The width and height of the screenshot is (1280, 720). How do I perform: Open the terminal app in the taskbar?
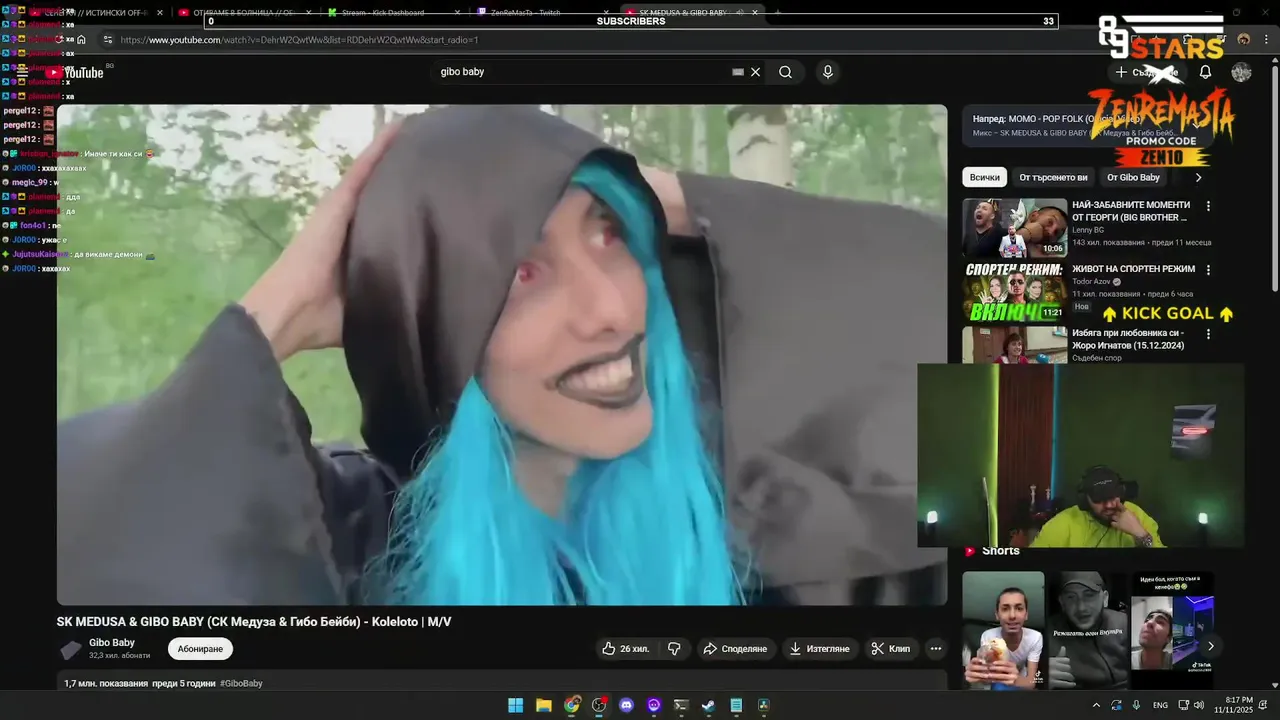point(681,705)
